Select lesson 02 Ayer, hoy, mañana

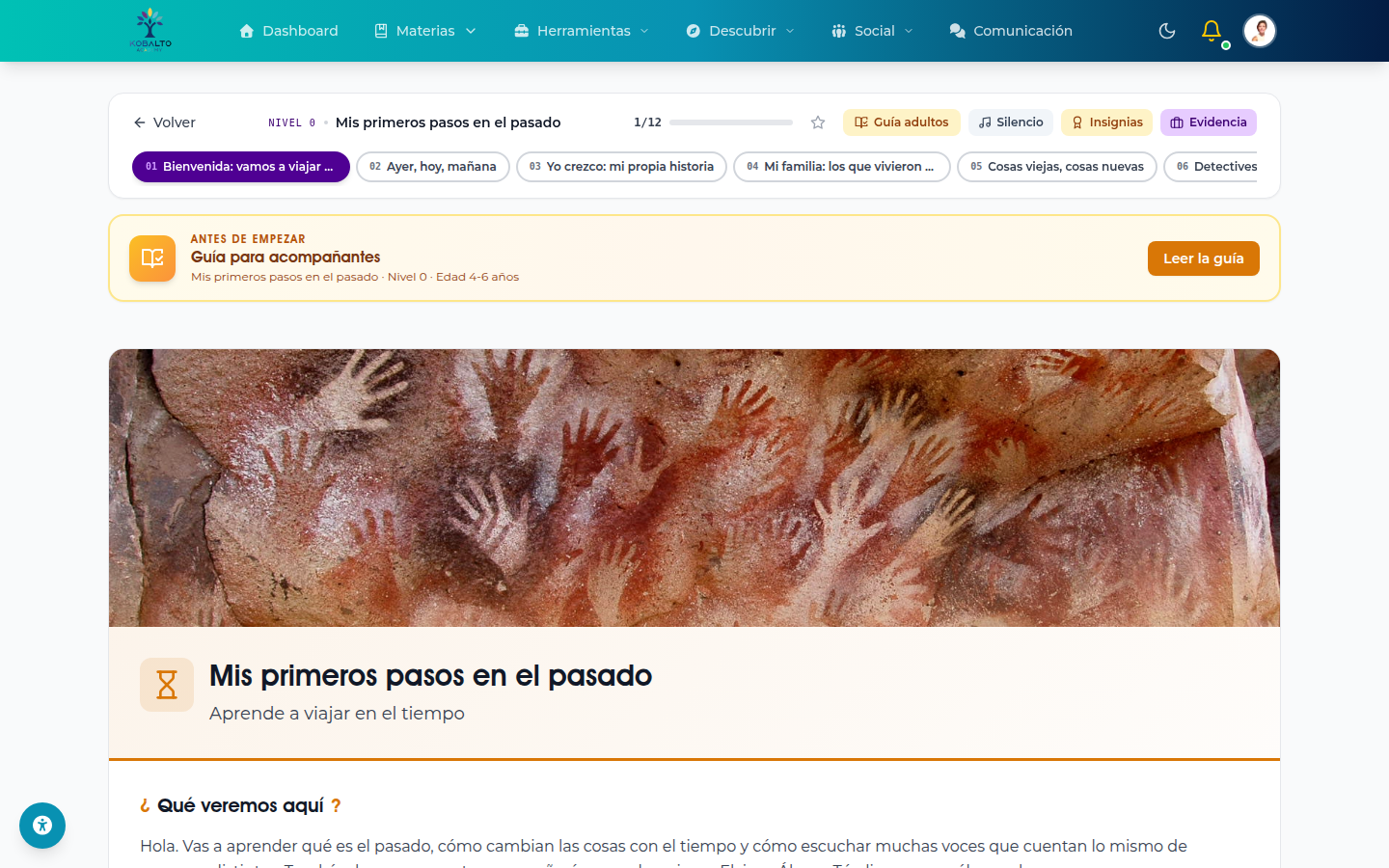(433, 167)
